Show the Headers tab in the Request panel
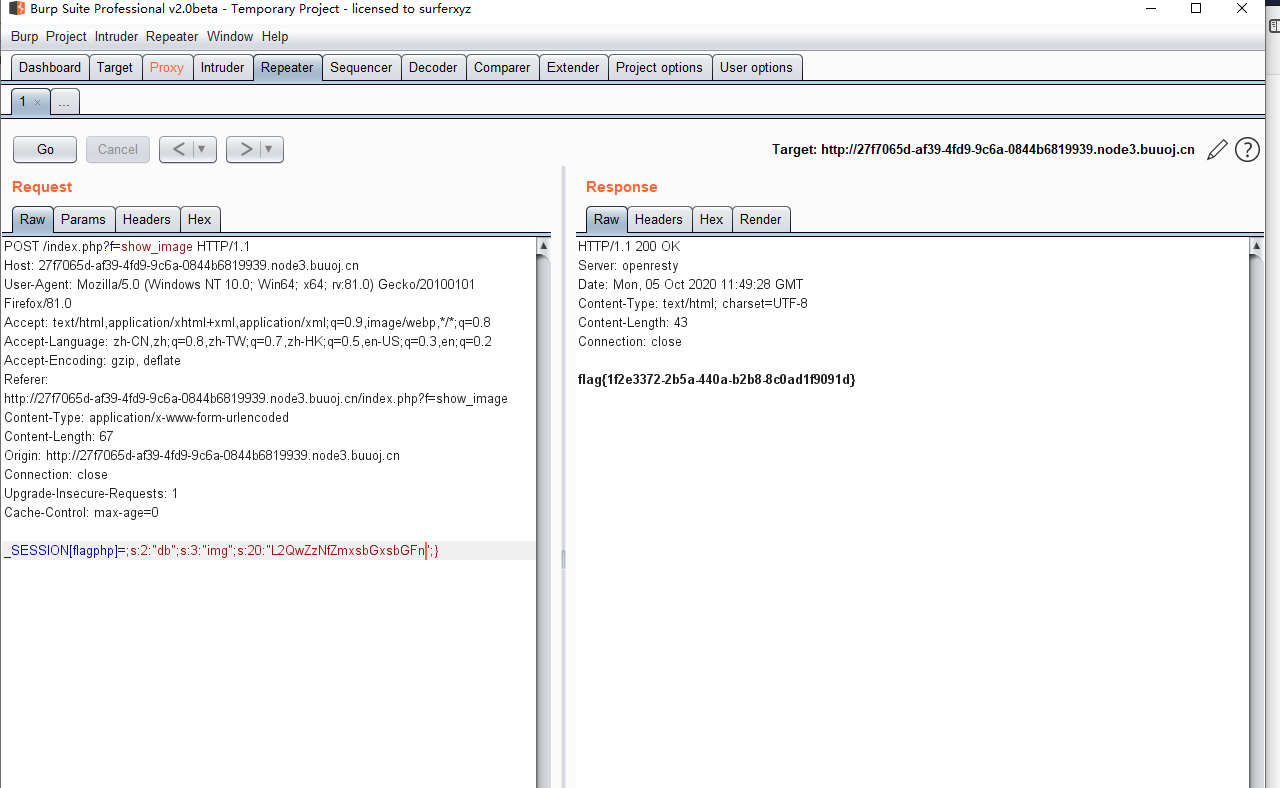This screenshot has width=1280, height=788. coord(147,219)
